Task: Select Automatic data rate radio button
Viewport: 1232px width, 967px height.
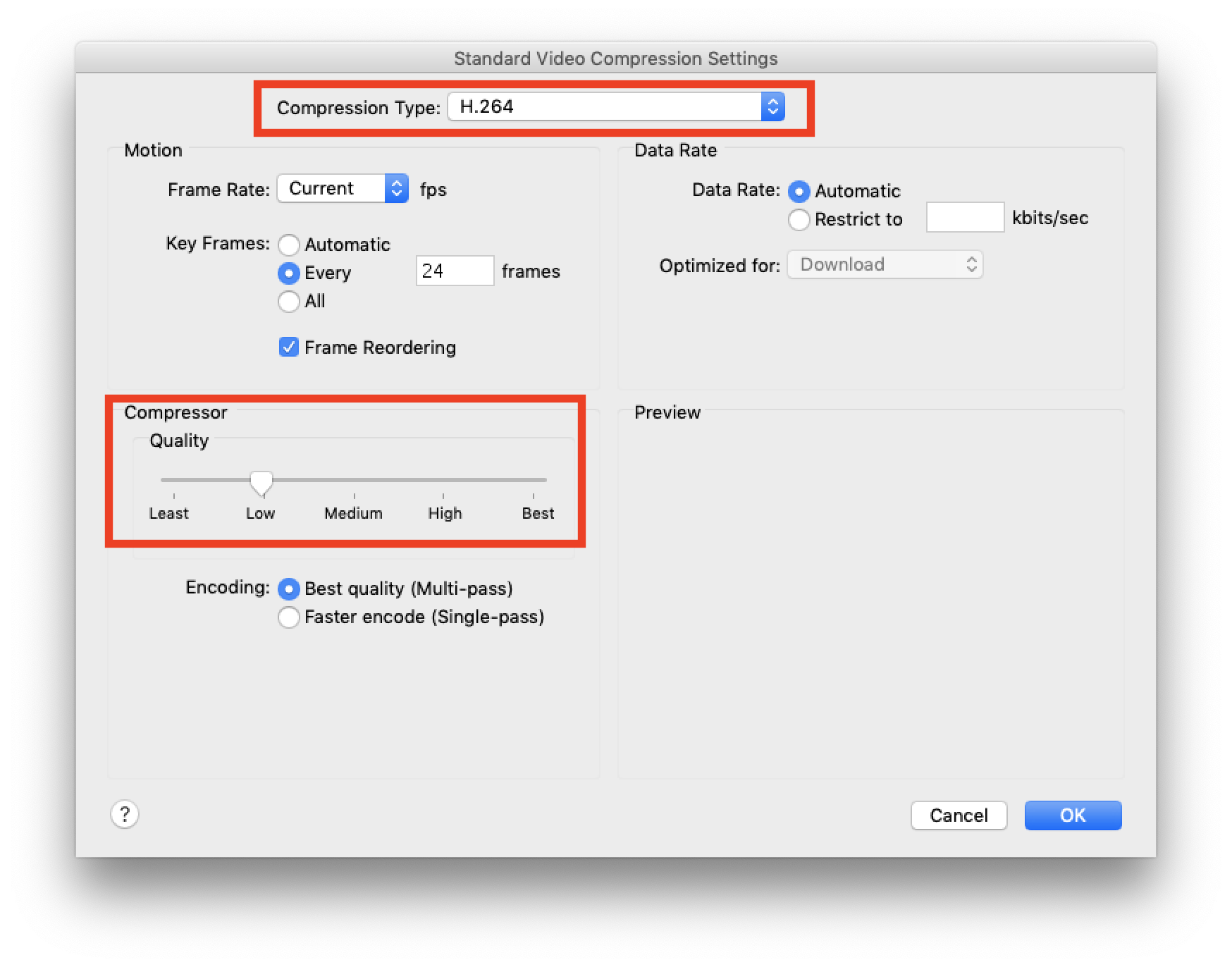Action: (799, 192)
